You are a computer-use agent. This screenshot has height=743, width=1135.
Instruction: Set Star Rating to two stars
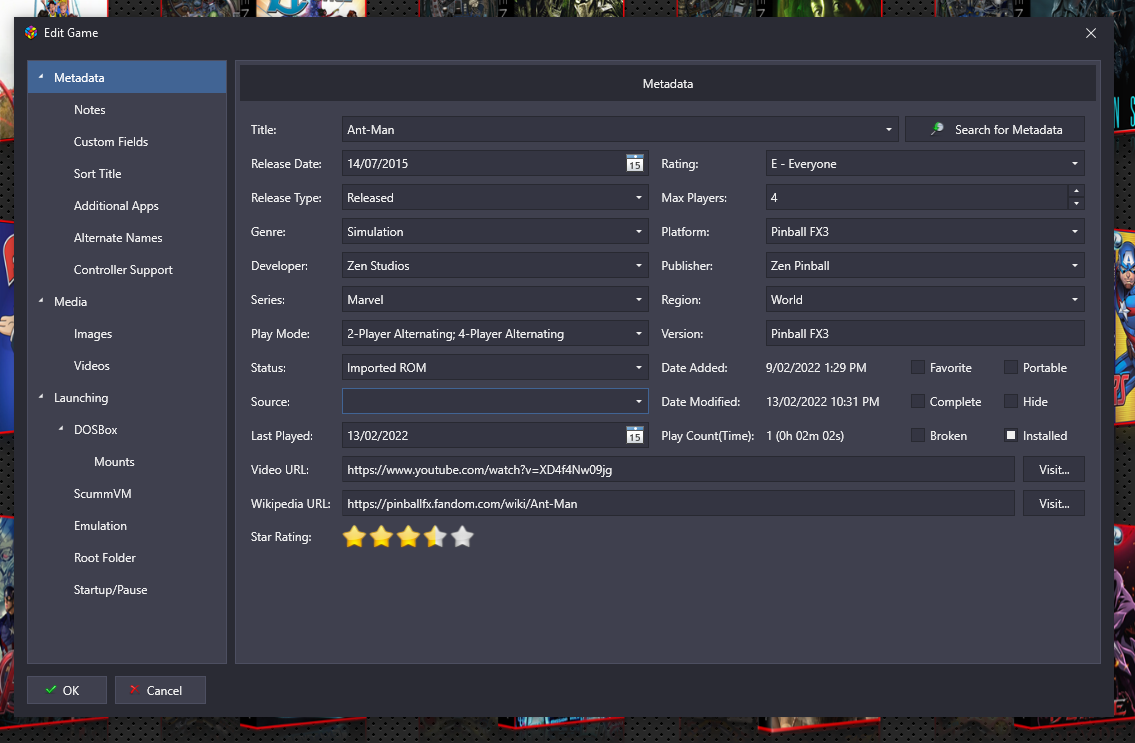point(381,537)
